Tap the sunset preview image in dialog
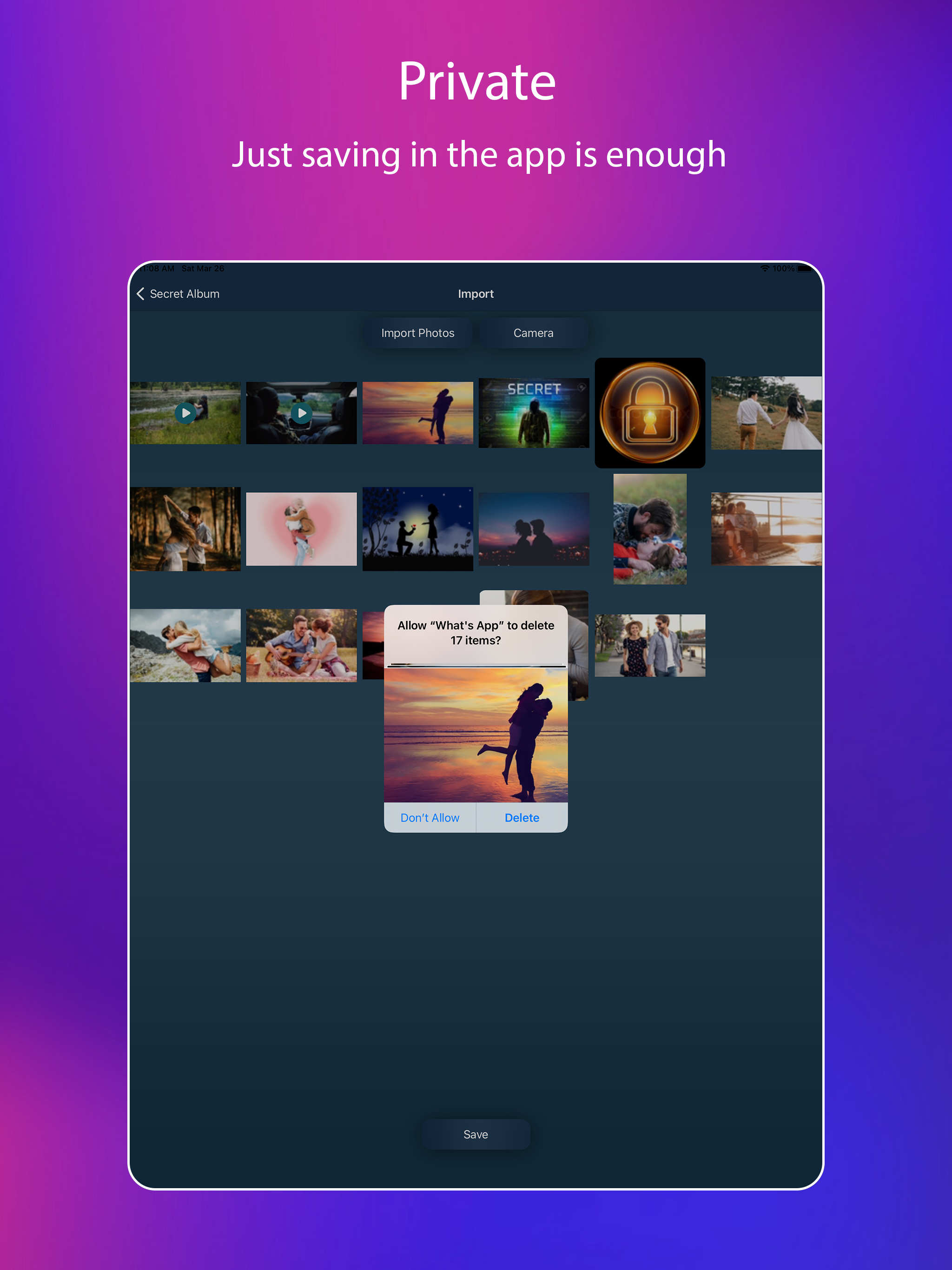The height and width of the screenshot is (1270, 952). [x=476, y=735]
